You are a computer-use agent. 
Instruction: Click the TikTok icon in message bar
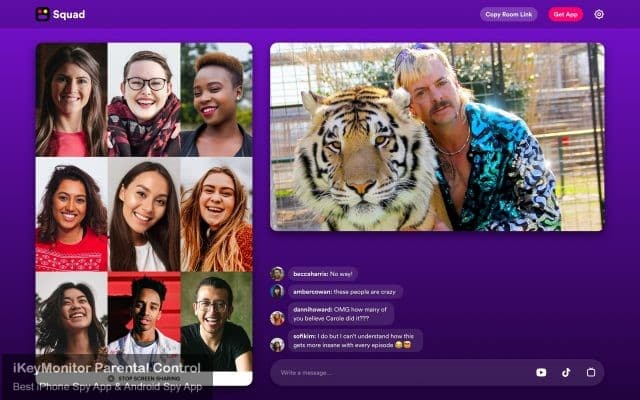[x=566, y=372]
